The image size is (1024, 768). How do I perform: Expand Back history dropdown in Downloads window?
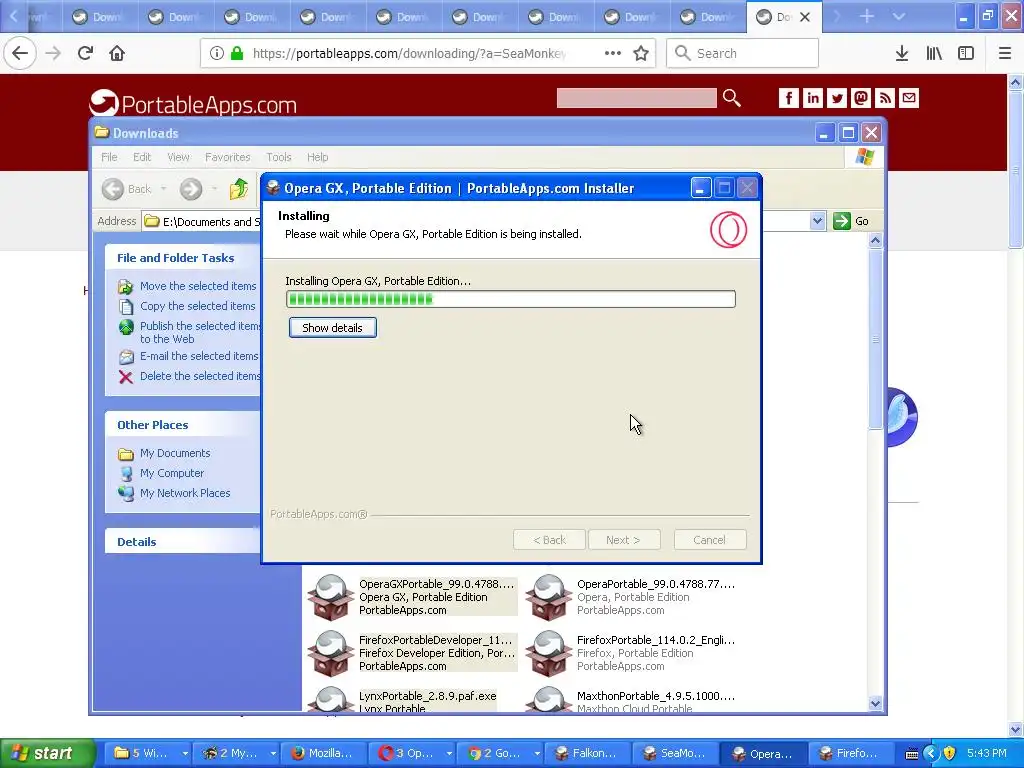pos(163,189)
